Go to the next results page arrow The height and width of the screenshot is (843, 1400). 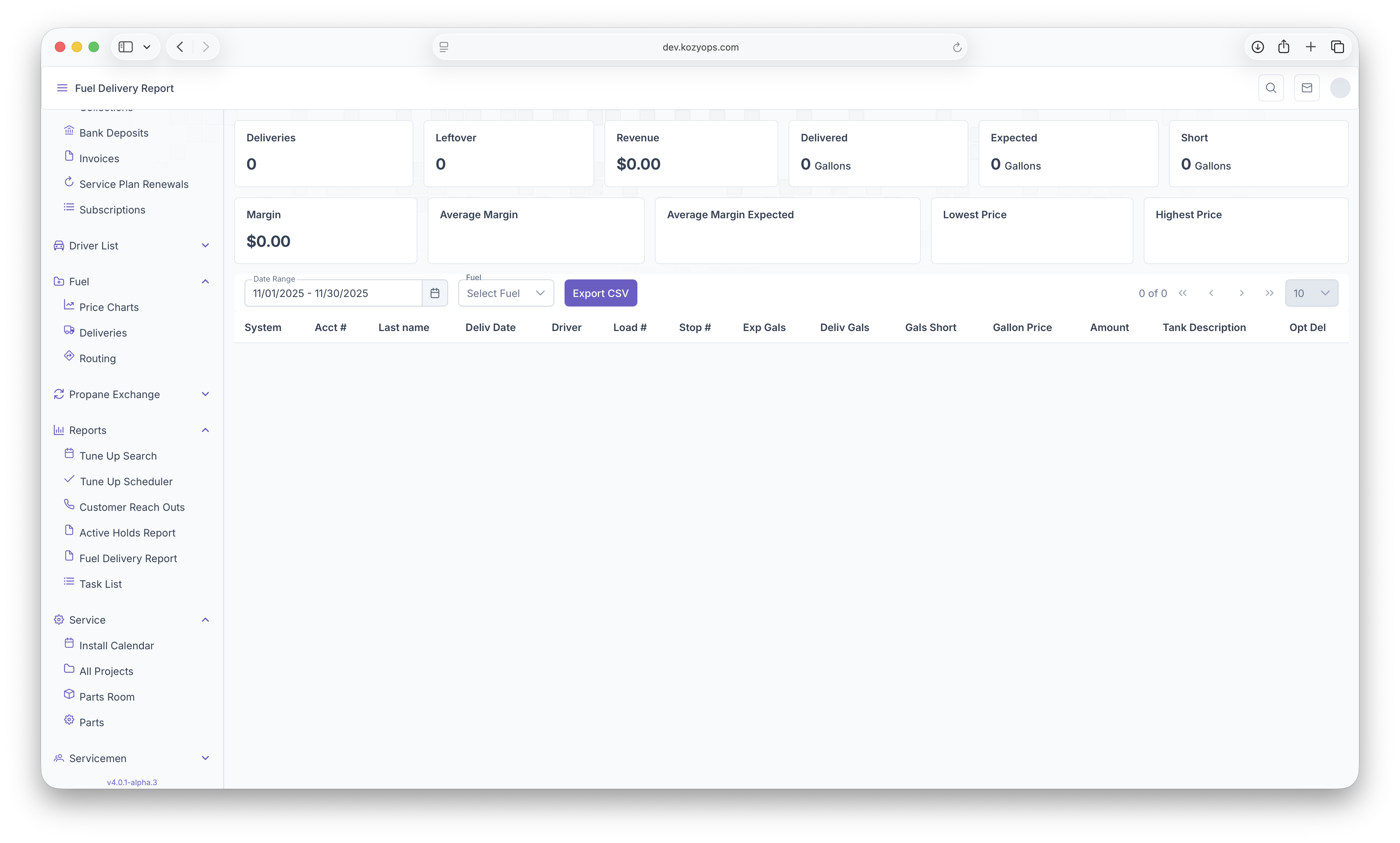(x=1241, y=293)
